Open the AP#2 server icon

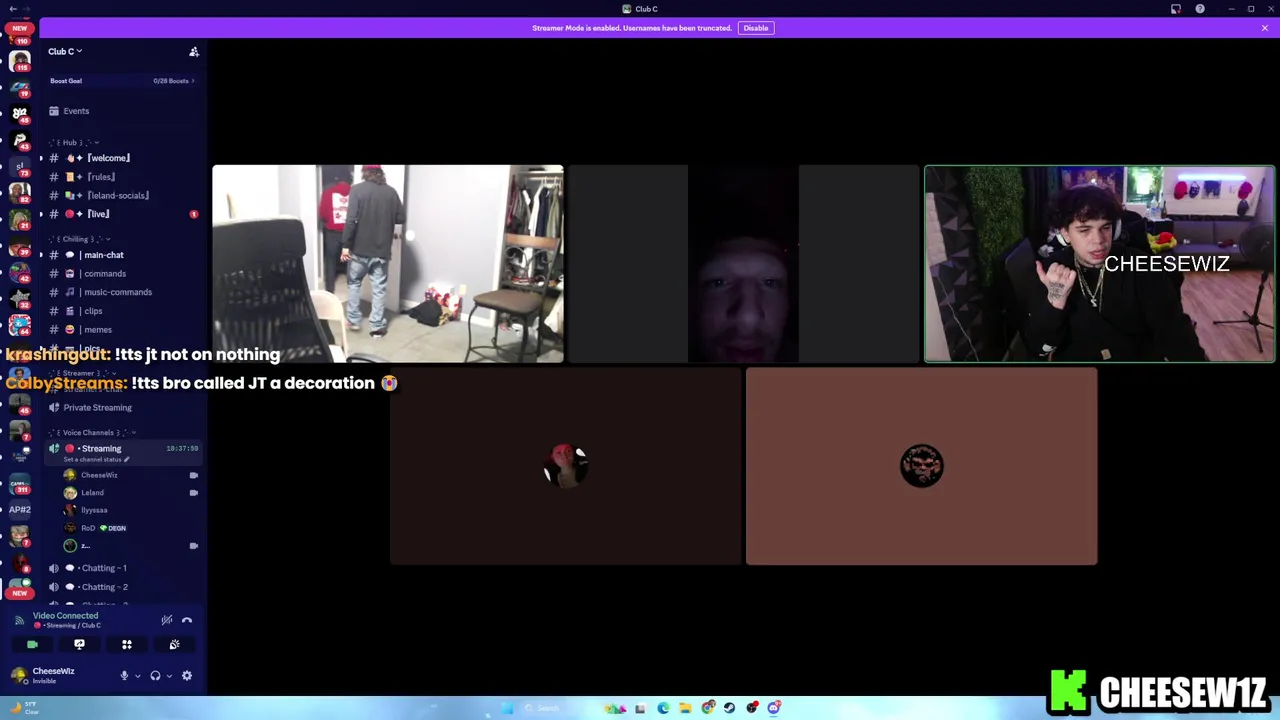(19, 509)
